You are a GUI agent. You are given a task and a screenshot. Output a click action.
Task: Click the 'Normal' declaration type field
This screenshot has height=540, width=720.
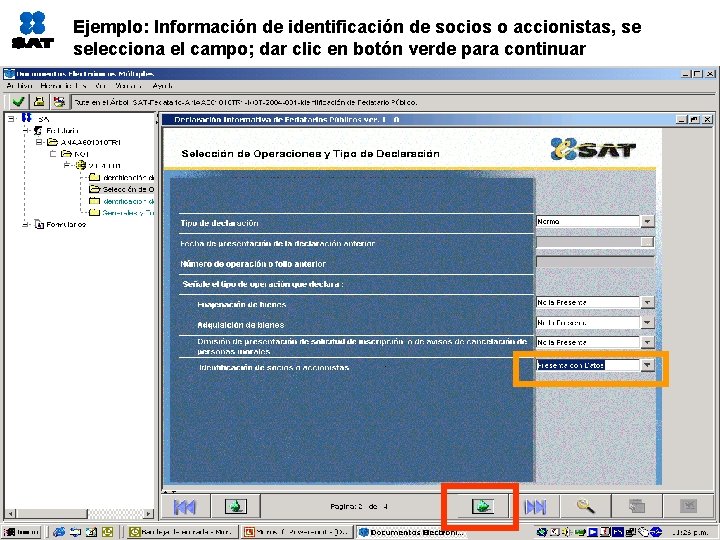click(x=588, y=222)
